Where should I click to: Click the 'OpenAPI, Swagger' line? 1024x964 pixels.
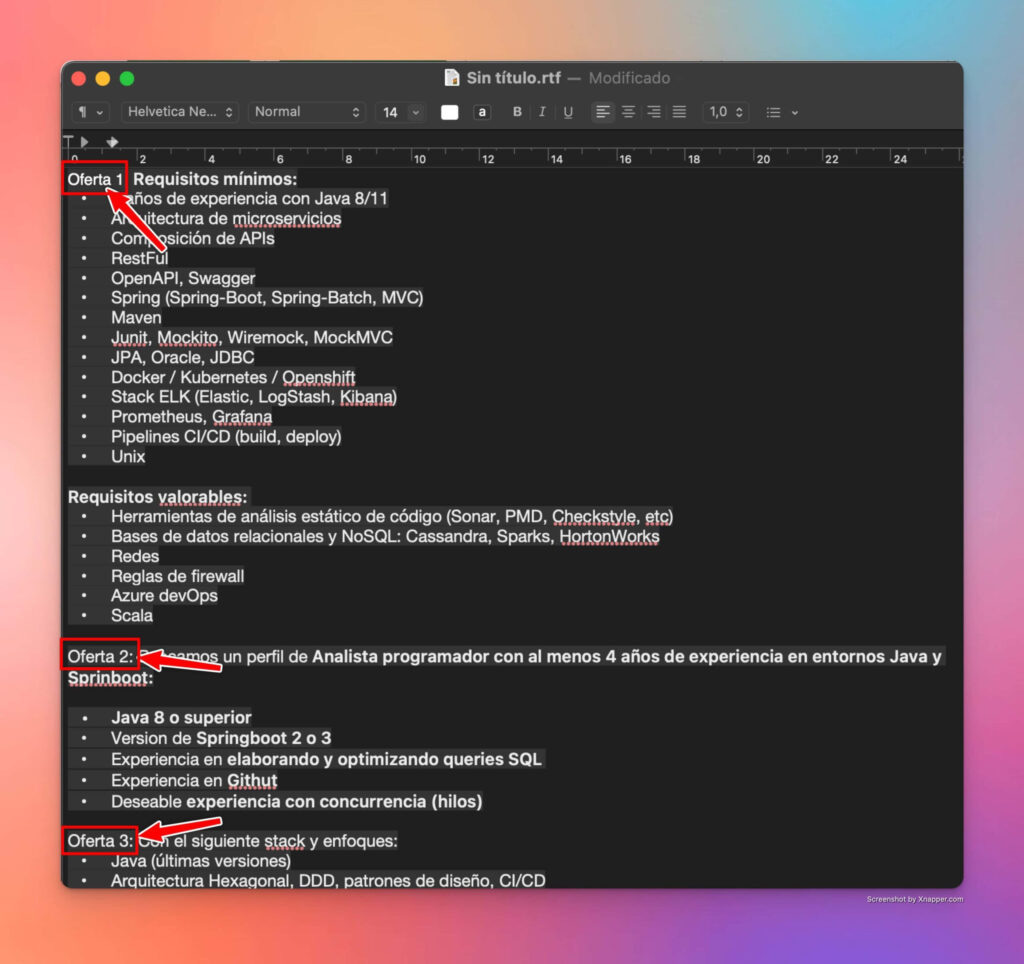coord(183,278)
